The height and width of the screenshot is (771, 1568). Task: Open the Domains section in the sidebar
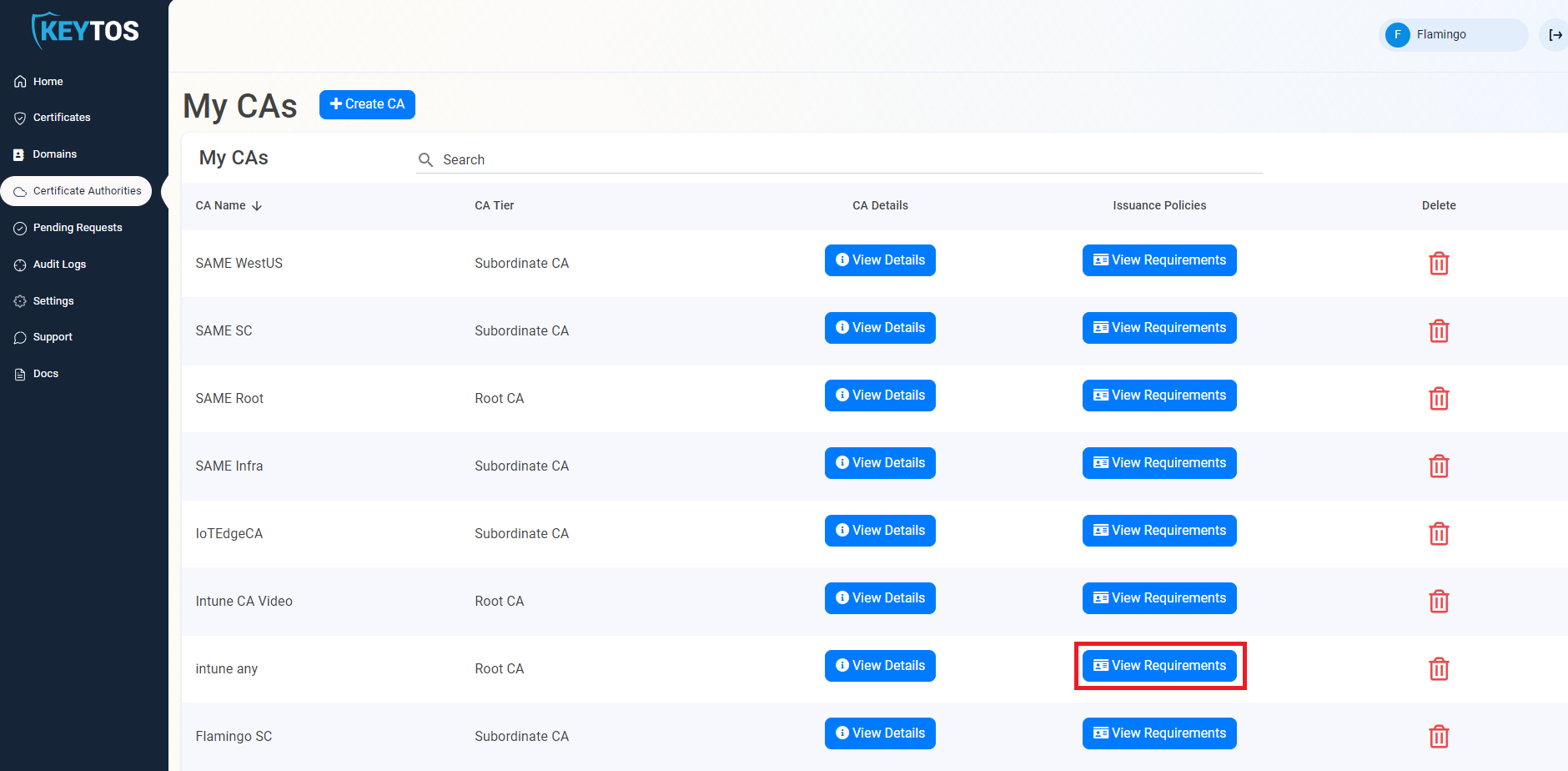55,154
